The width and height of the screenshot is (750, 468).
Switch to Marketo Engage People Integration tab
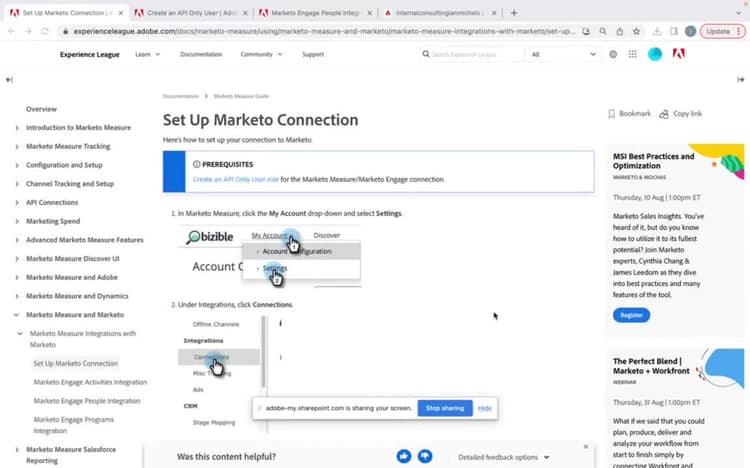(x=316, y=13)
